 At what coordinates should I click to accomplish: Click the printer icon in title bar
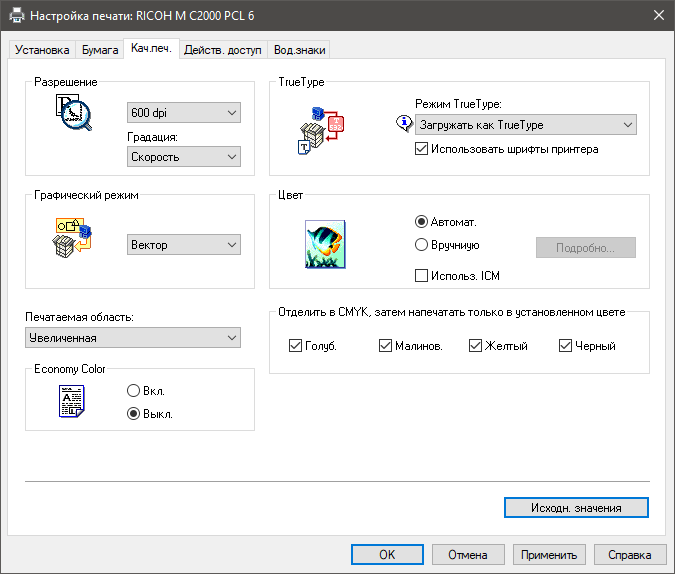(16, 16)
